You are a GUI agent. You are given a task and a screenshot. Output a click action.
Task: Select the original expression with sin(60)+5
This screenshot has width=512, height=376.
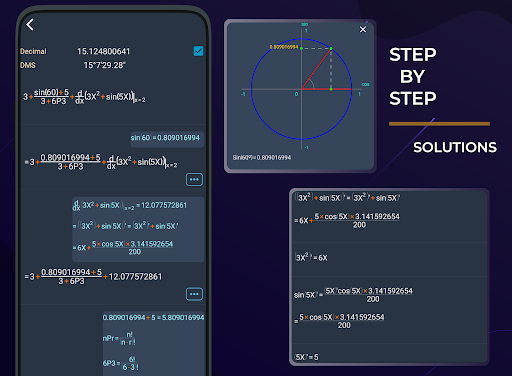click(x=84, y=97)
